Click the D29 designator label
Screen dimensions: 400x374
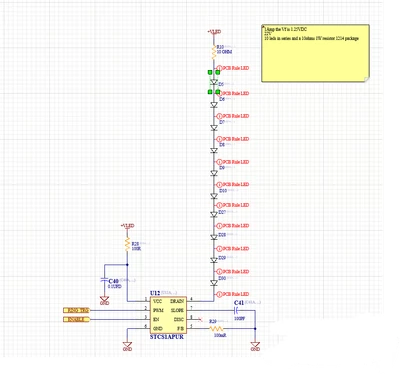[222, 258]
